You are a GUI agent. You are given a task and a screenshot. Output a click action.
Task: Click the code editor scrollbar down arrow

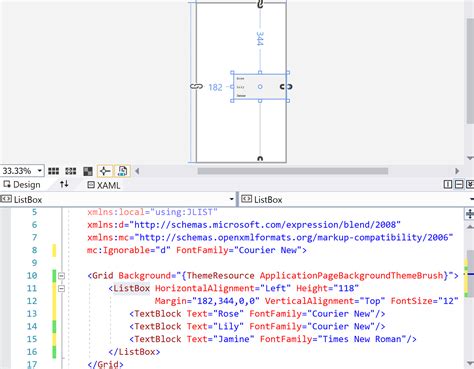(x=470, y=363)
